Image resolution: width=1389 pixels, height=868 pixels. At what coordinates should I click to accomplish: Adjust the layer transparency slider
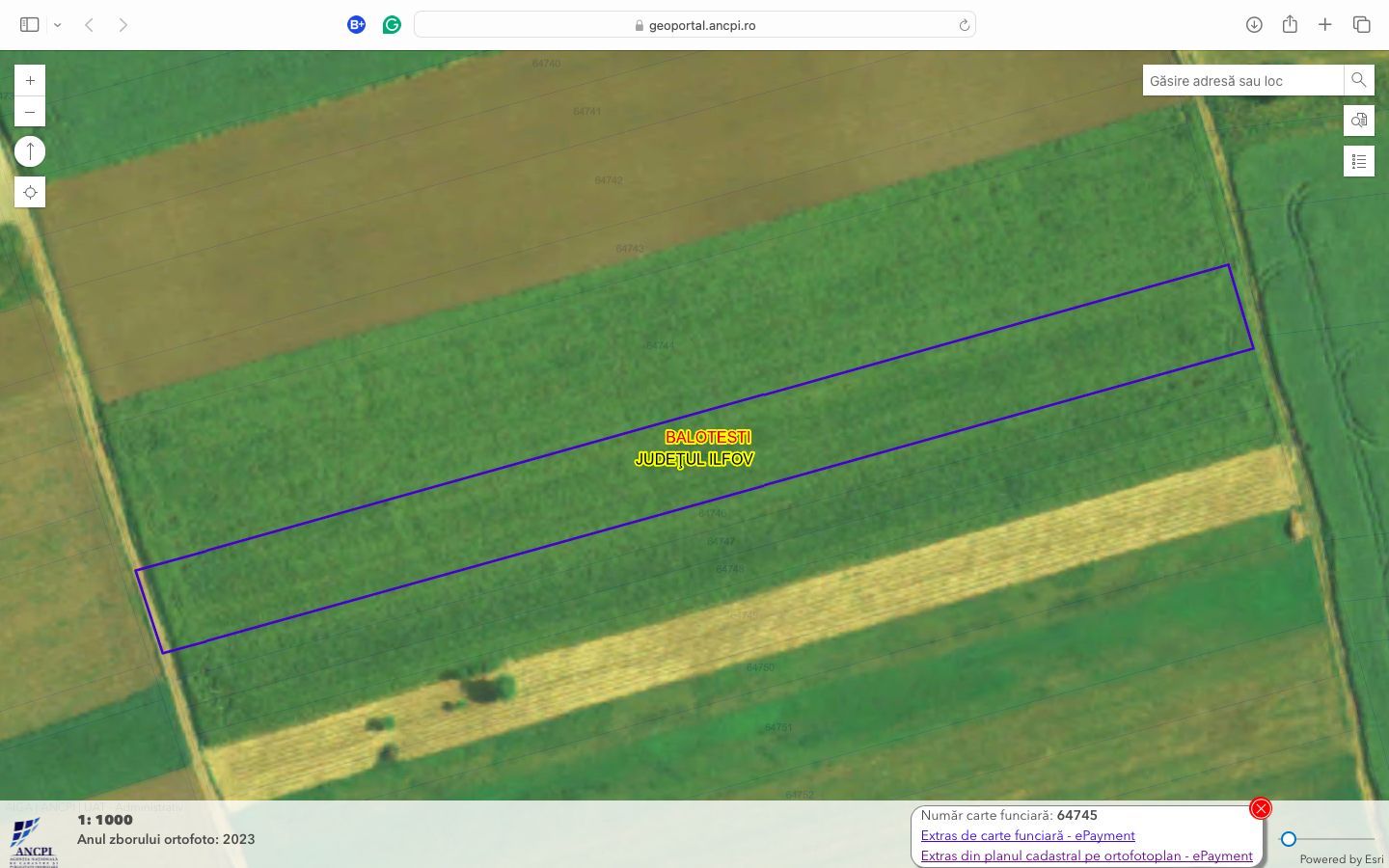1290,838
